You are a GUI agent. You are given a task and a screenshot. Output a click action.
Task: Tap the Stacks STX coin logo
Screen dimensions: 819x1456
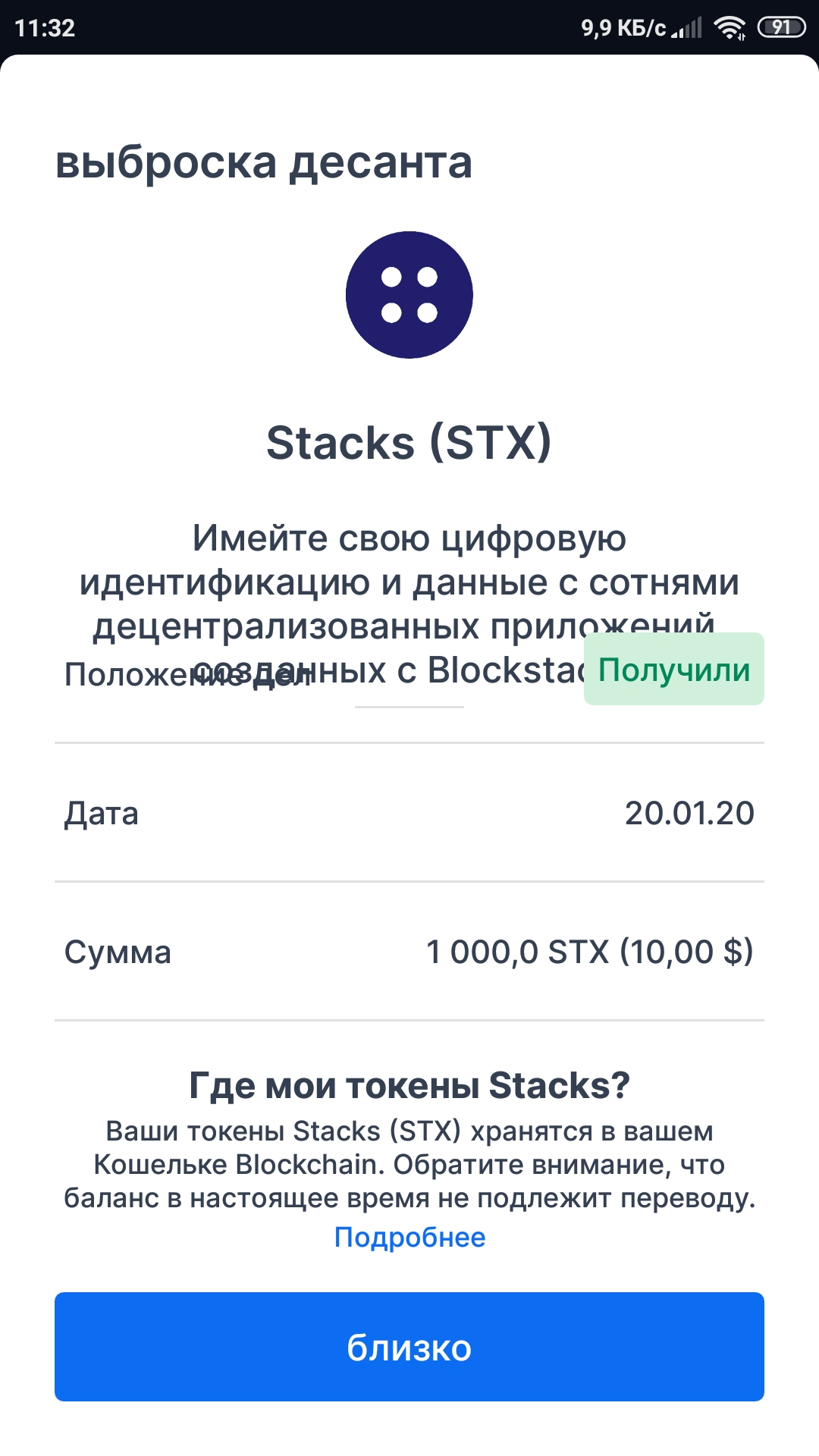[409, 295]
